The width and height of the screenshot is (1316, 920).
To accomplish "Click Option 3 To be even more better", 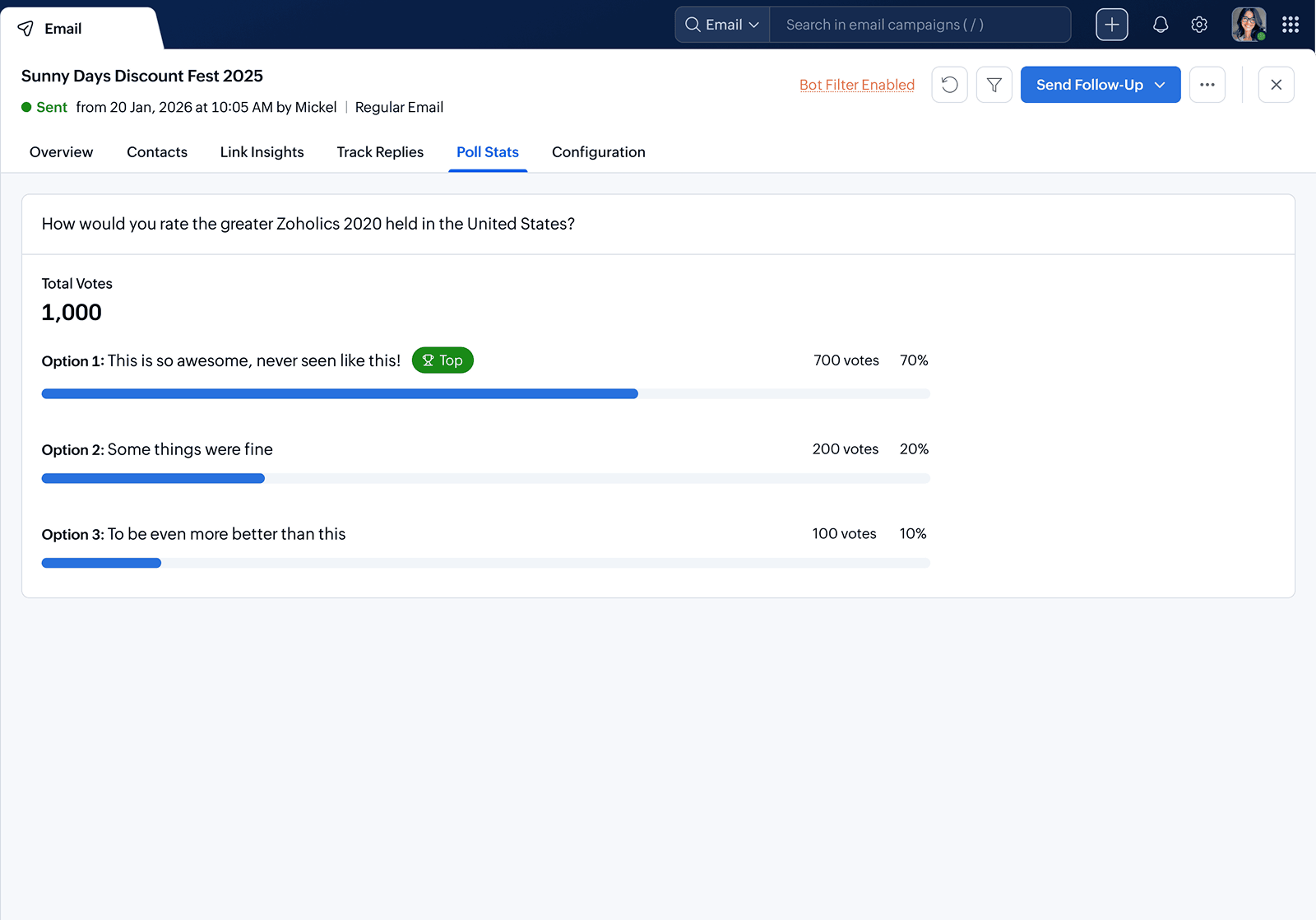I will pos(227,534).
